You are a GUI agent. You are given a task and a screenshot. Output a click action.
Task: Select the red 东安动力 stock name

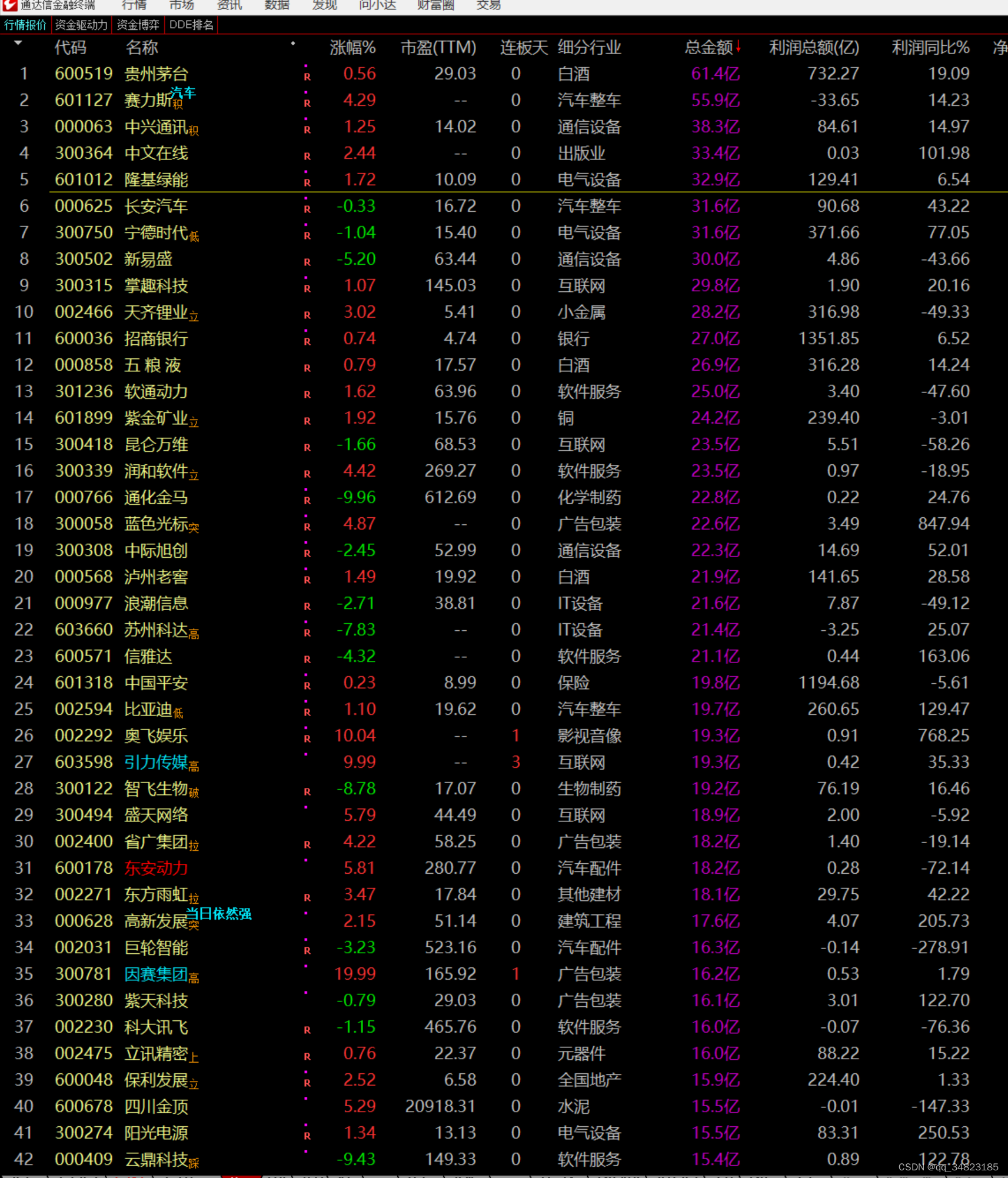click(x=156, y=868)
